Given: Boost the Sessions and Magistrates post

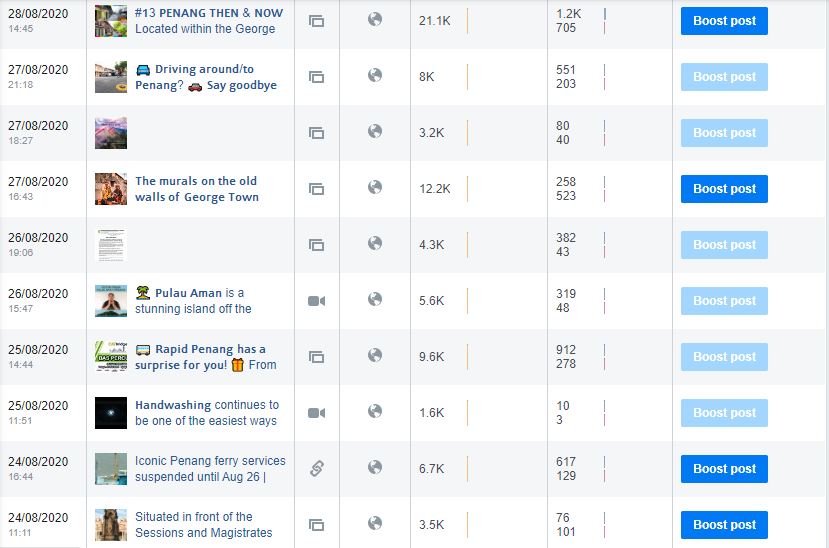Looking at the screenshot, I should click(x=724, y=525).
